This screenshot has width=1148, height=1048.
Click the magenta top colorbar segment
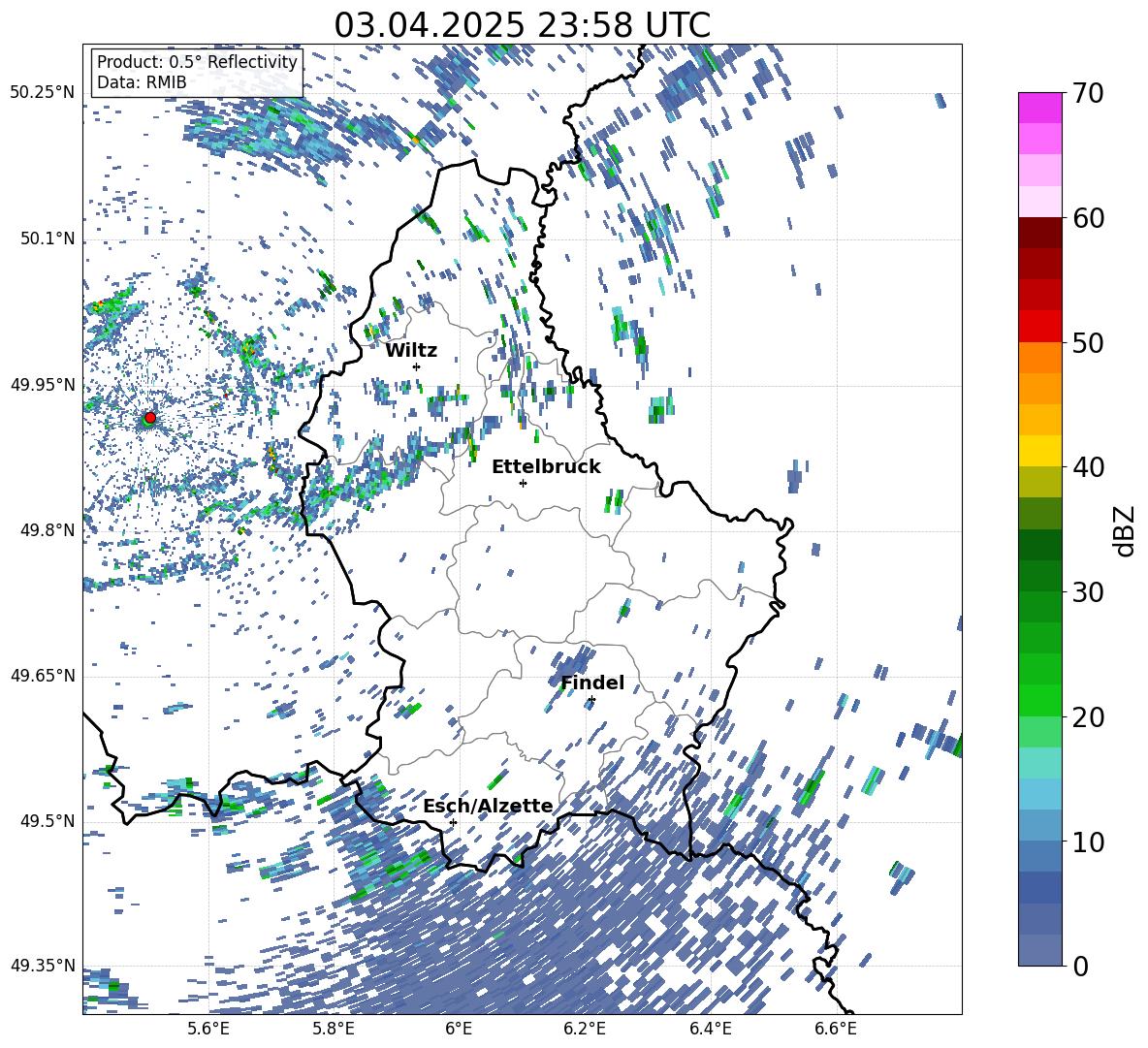[1039, 108]
